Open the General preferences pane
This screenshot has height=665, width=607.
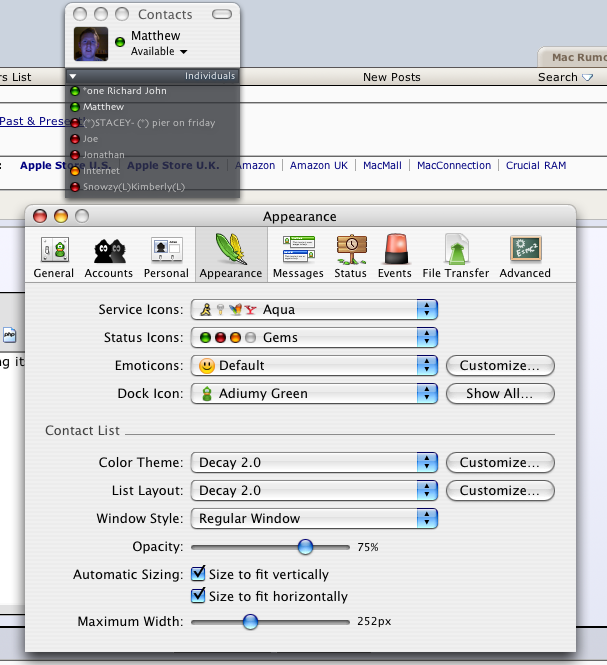(54, 257)
